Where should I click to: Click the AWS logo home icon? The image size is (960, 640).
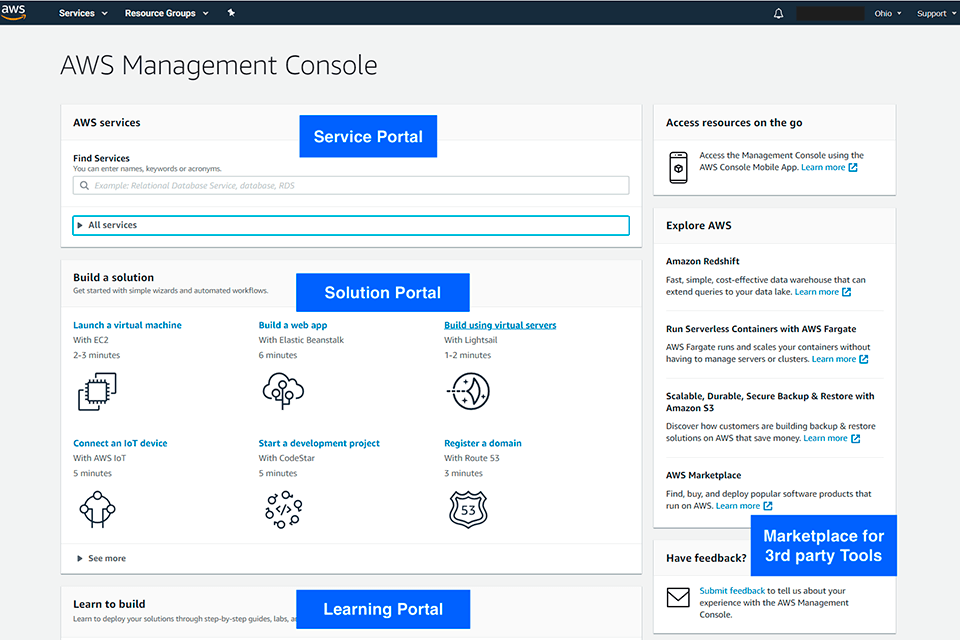coord(13,12)
